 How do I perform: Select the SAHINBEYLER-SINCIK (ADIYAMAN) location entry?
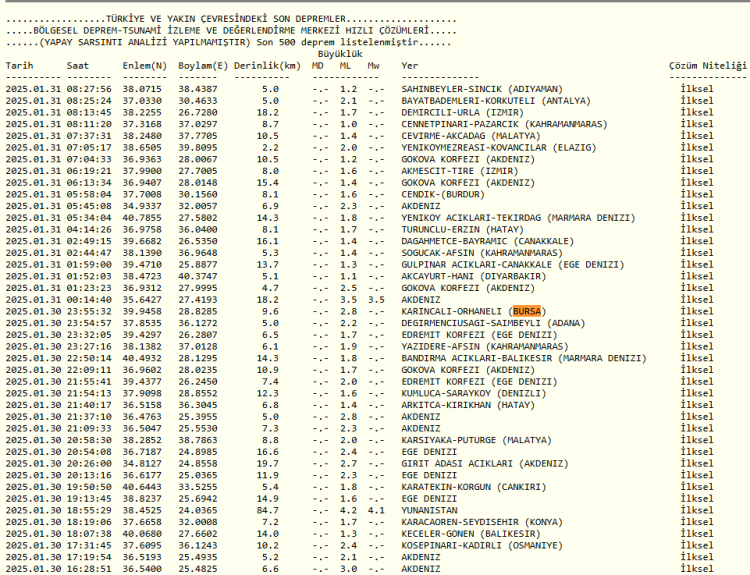481,89
